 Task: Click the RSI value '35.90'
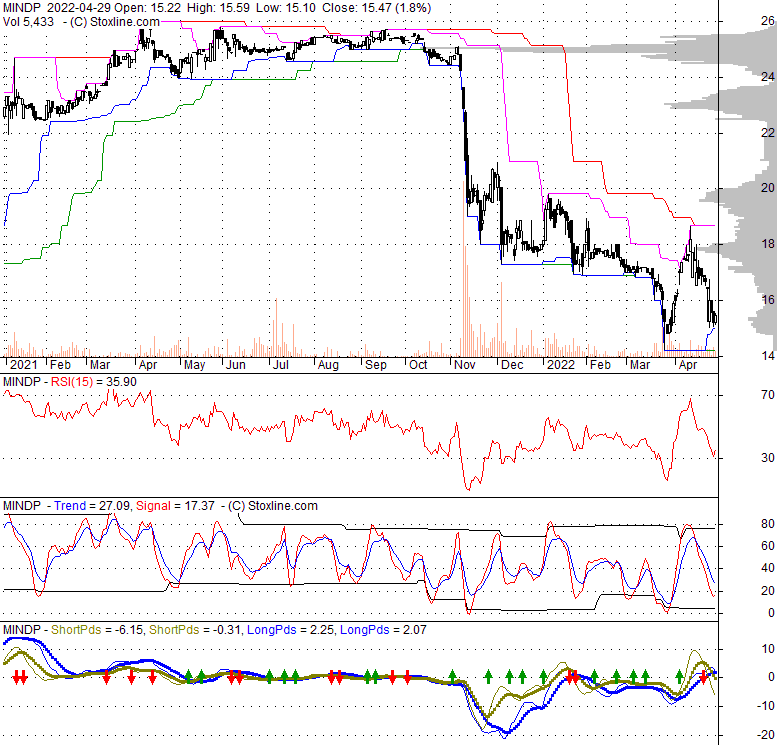[121, 382]
